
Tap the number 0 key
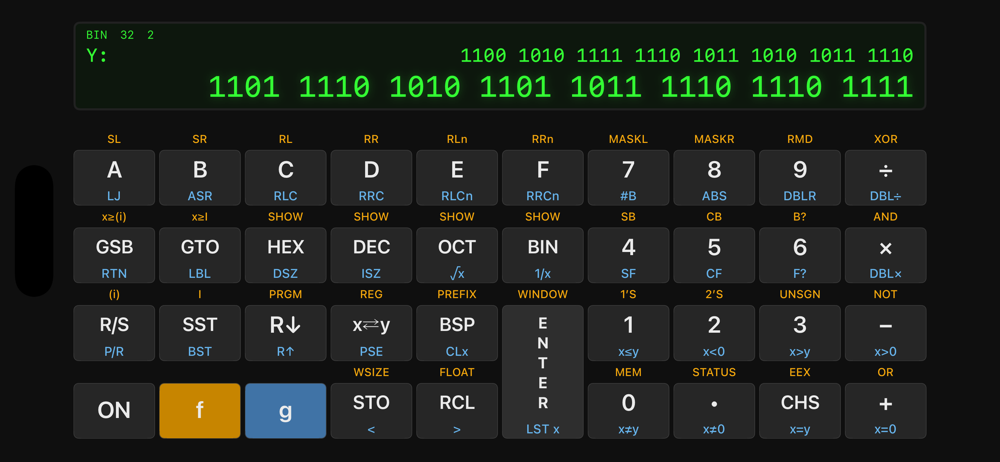click(x=628, y=411)
